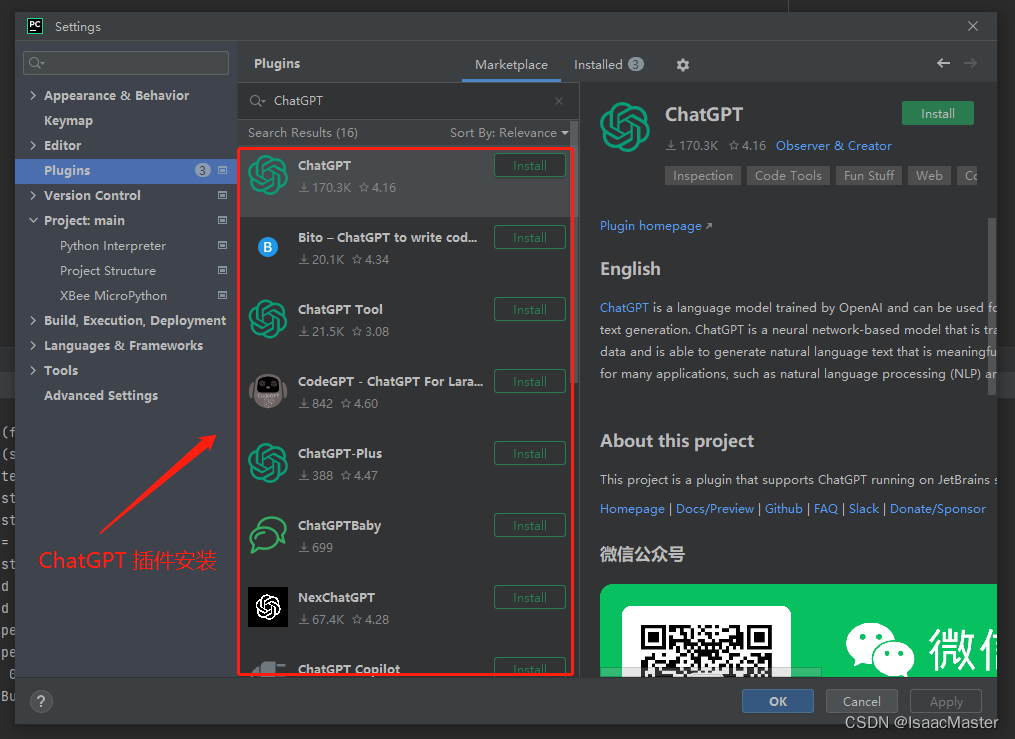Click project-level icon beside Project Structure
The image size is (1015, 739).
[223, 270]
